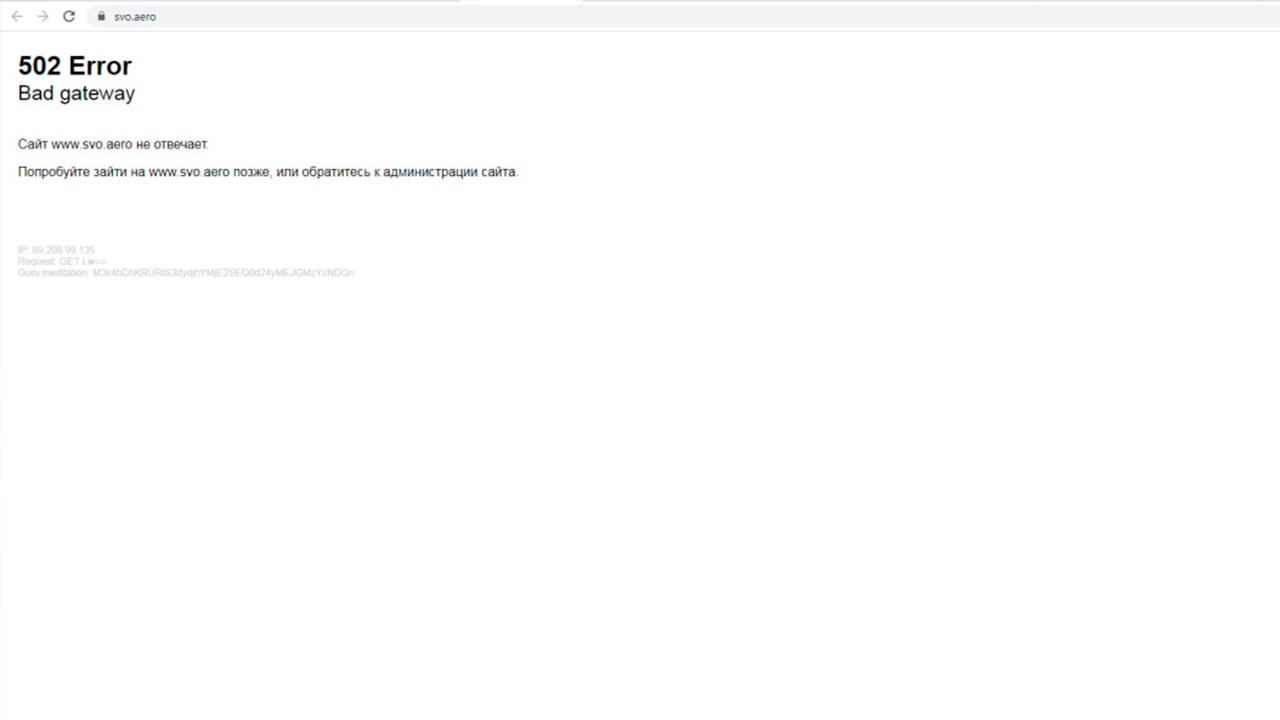Click the word "Сайт" in the first message line
Image resolution: width=1280 pixels, height=720 pixels.
[x=33, y=145]
